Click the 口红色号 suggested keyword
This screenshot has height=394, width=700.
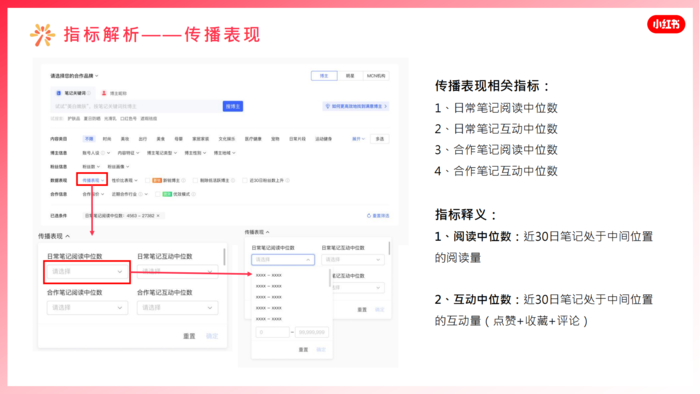[129, 119]
